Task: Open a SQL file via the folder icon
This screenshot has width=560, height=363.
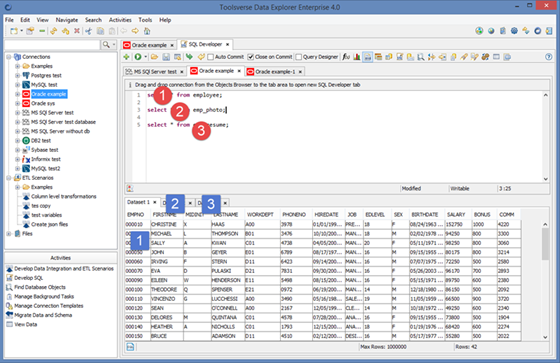Action: pos(154,57)
